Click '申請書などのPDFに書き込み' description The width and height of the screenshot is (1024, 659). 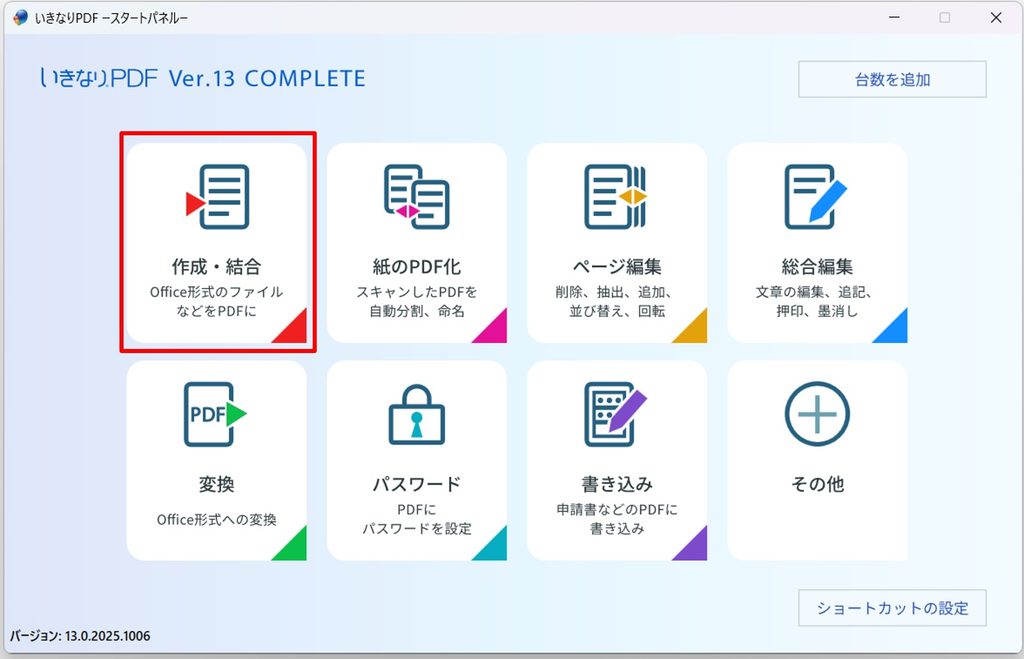pyautogui.click(x=617, y=519)
